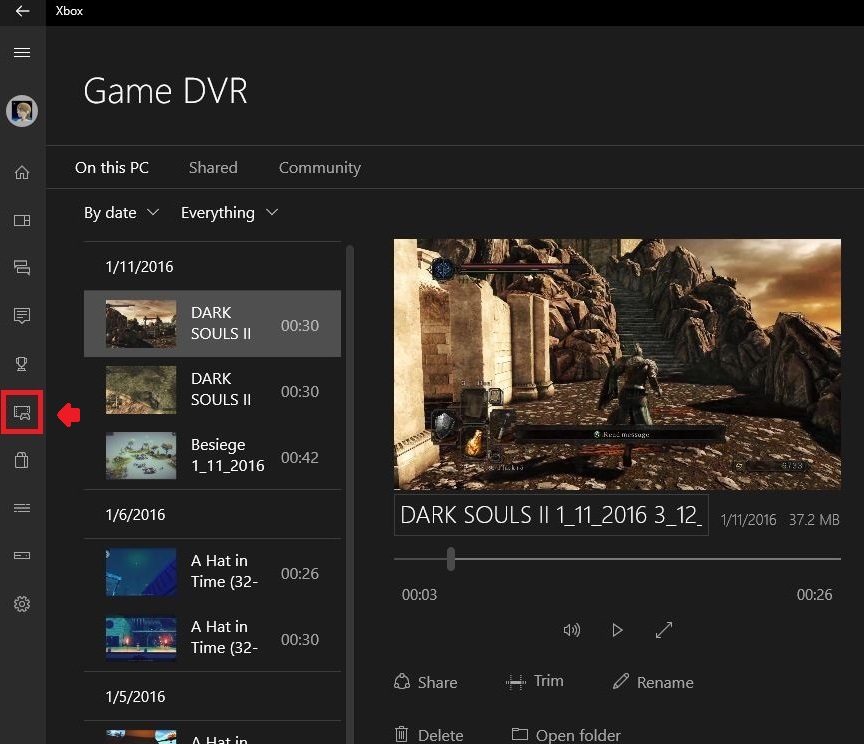The height and width of the screenshot is (744, 864).
Task: Open the Connect console icon
Action: coord(22,556)
